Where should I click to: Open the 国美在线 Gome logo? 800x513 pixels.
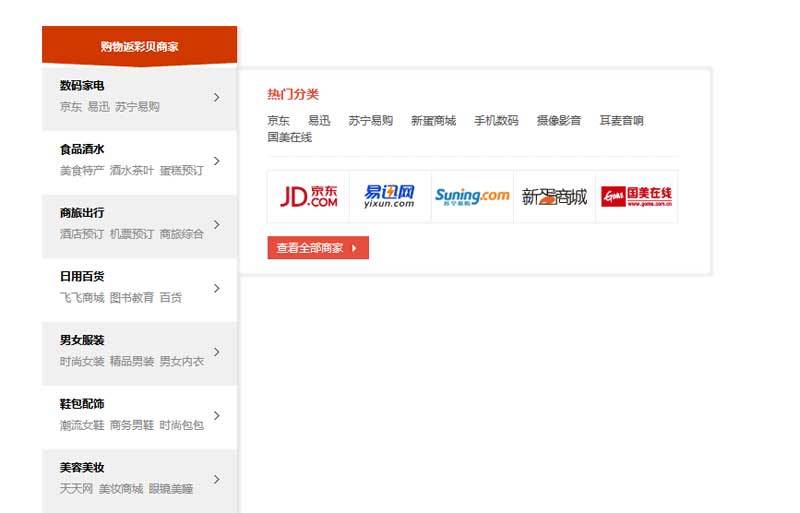(636, 196)
